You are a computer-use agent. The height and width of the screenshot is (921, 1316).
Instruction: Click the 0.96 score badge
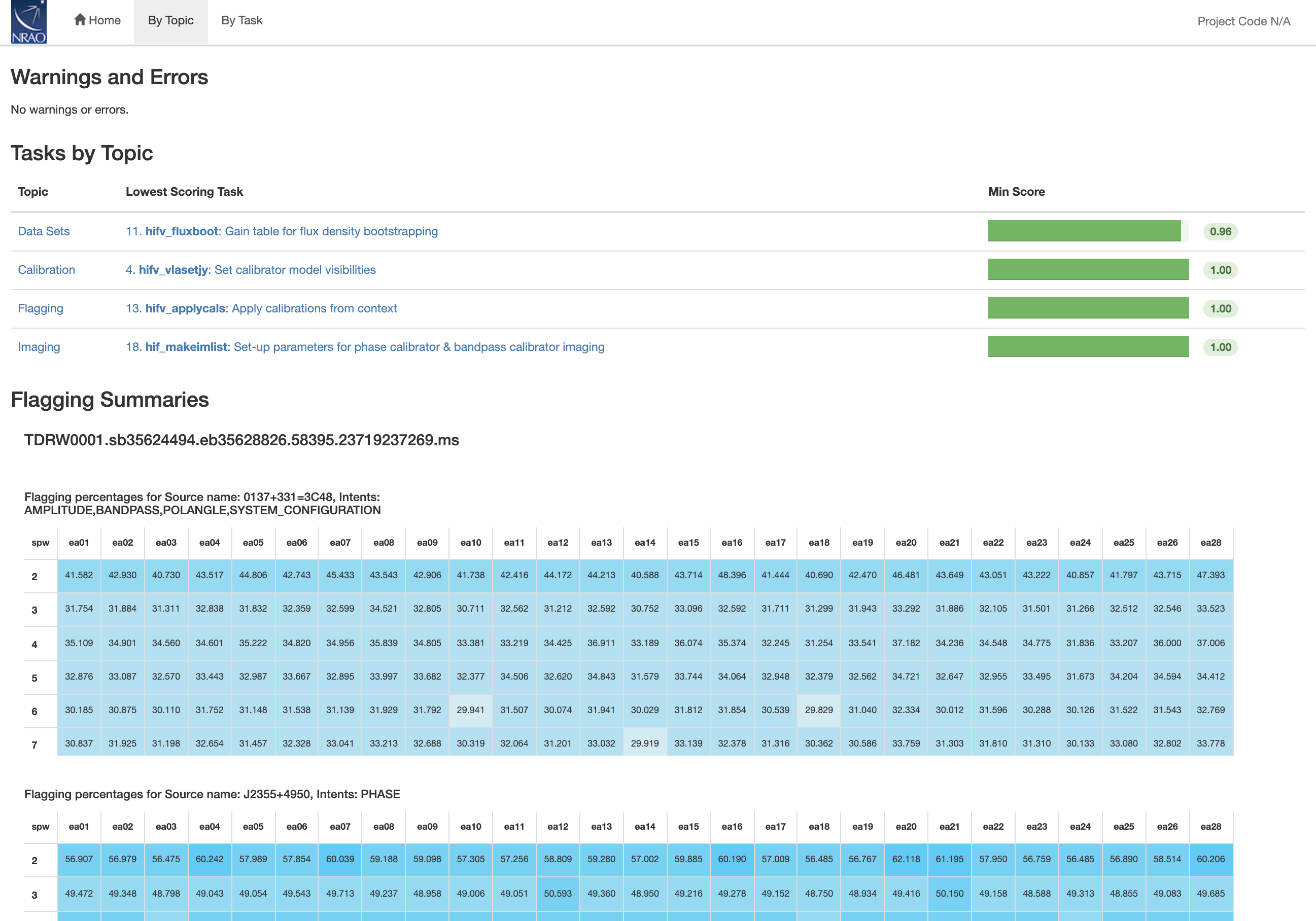pos(1220,232)
